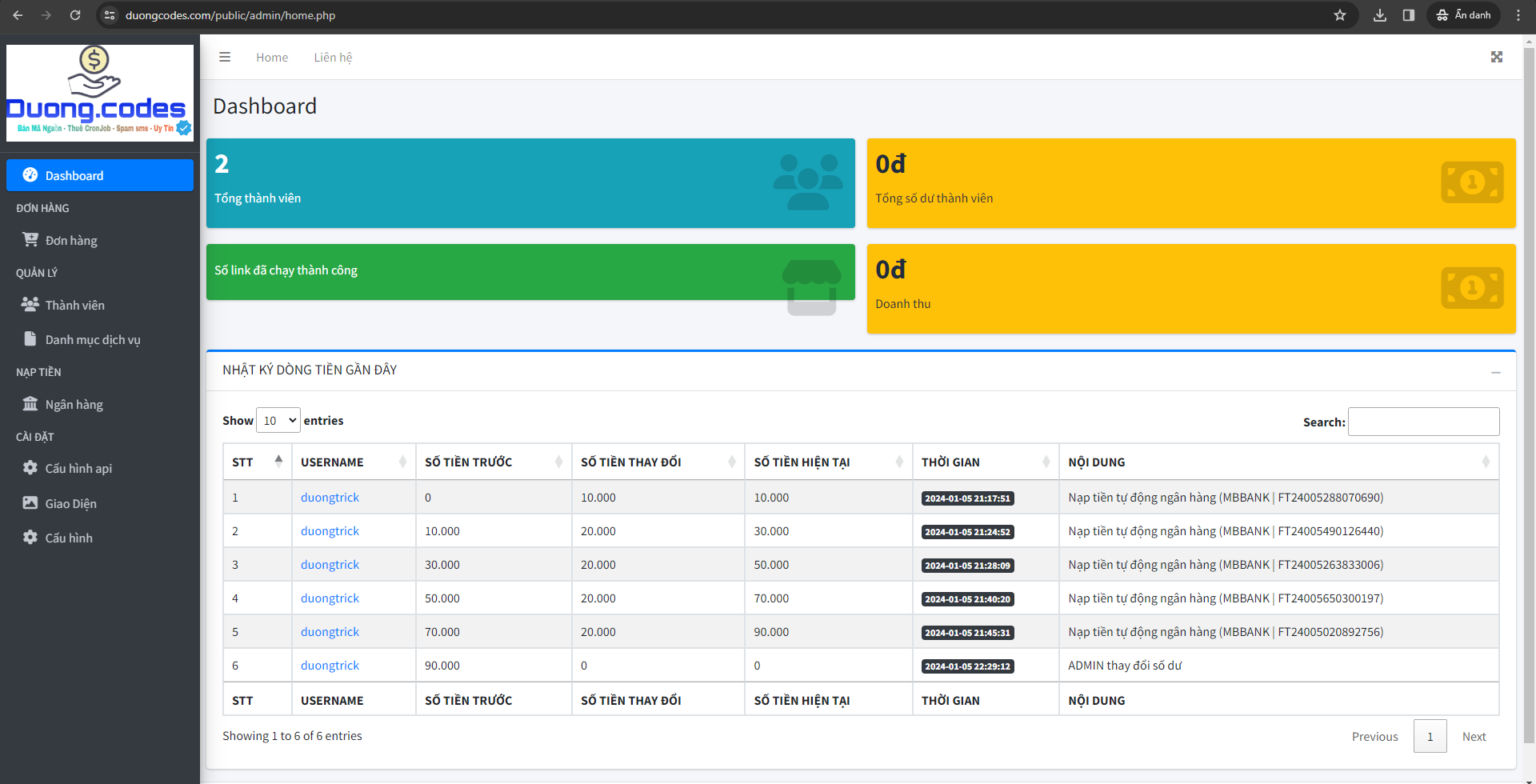
Task: Open browser three-dot menu
Action: 1518,15
